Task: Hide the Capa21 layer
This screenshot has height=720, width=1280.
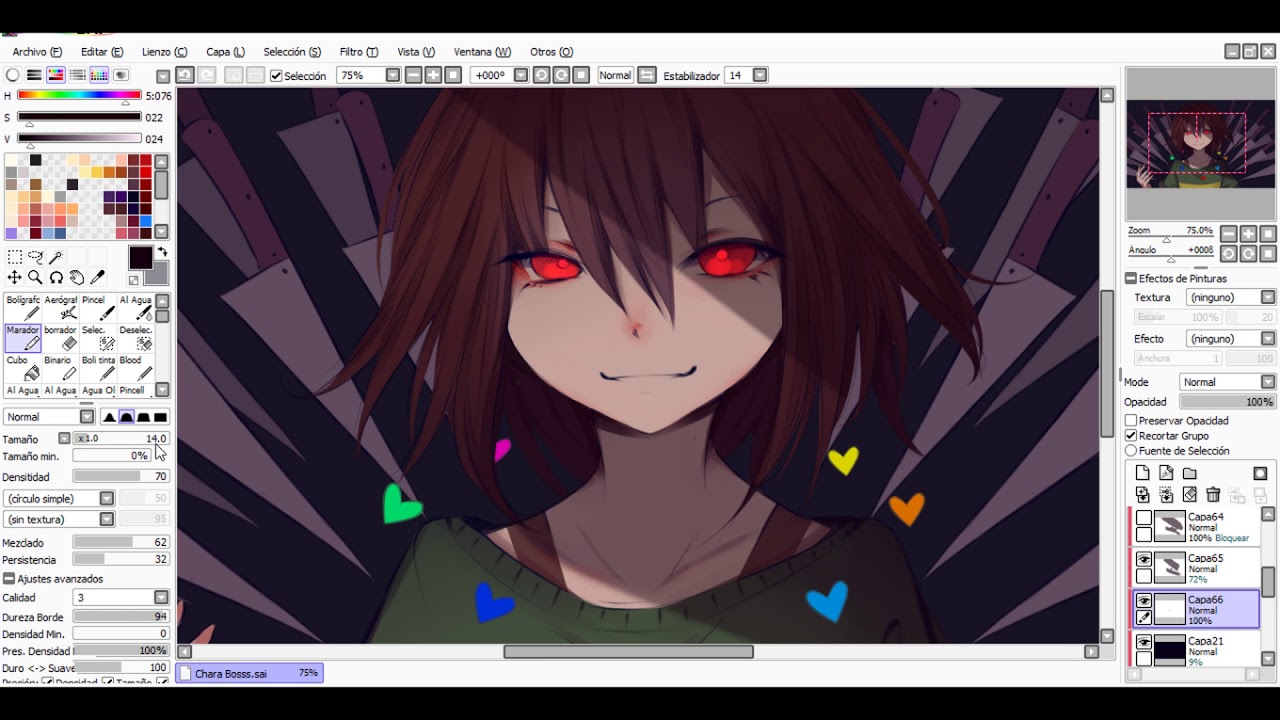Action: pyautogui.click(x=1144, y=642)
